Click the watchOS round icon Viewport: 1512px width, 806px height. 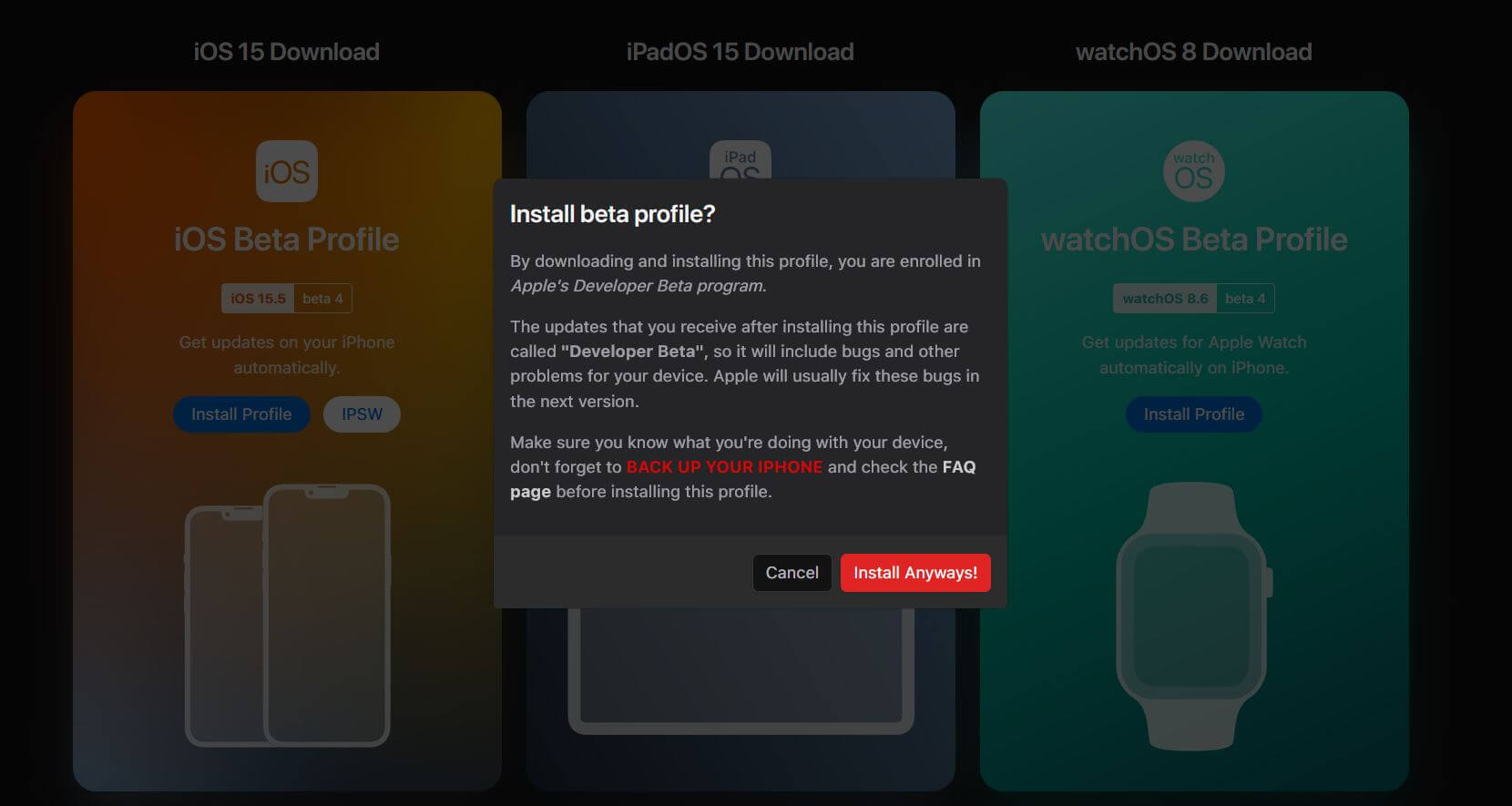tap(1194, 171)
